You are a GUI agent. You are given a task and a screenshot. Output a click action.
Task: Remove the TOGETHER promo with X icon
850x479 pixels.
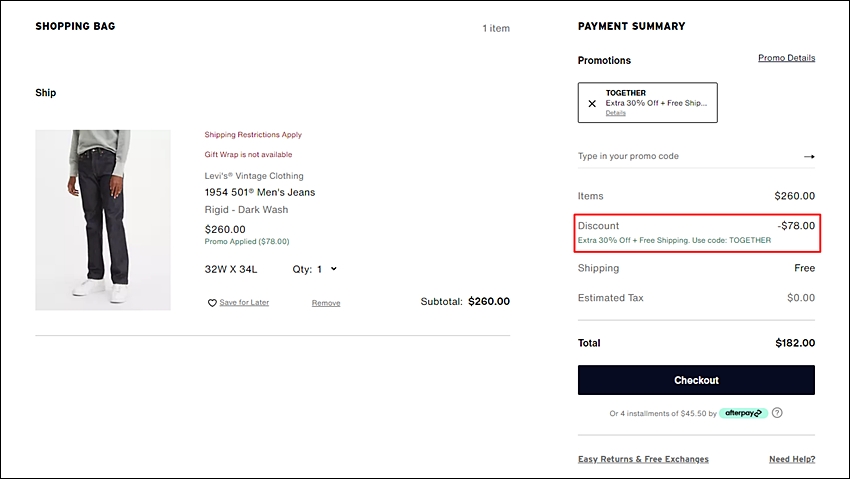click(x=592, y=103)
